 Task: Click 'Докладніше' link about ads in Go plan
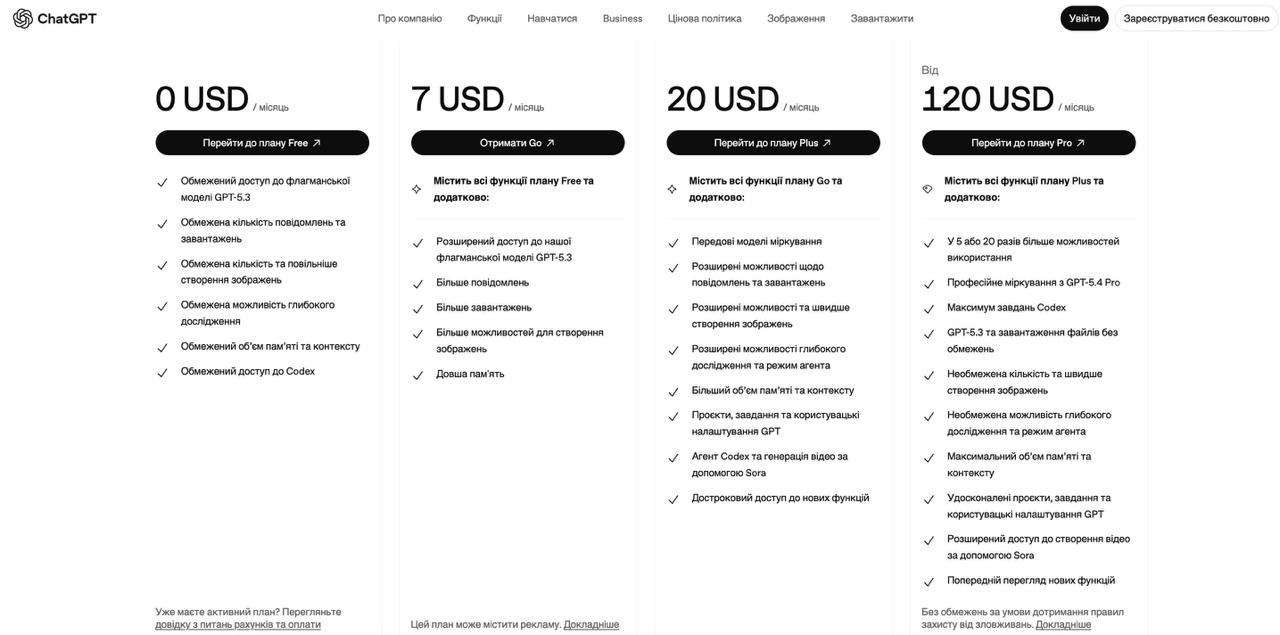pyautogui.click(x=591, y=625)
